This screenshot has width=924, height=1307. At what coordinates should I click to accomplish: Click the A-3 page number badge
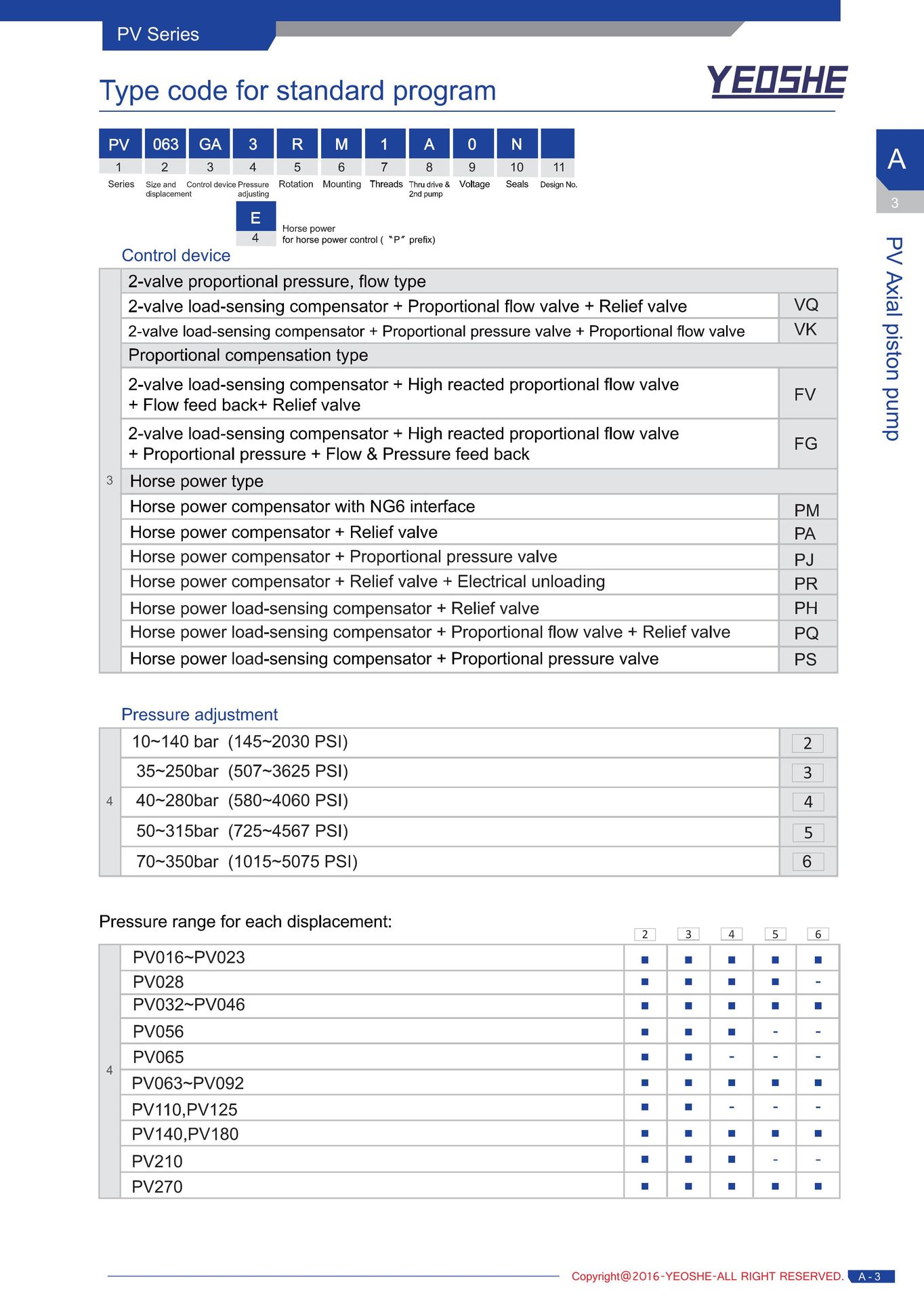point(872,1277)
